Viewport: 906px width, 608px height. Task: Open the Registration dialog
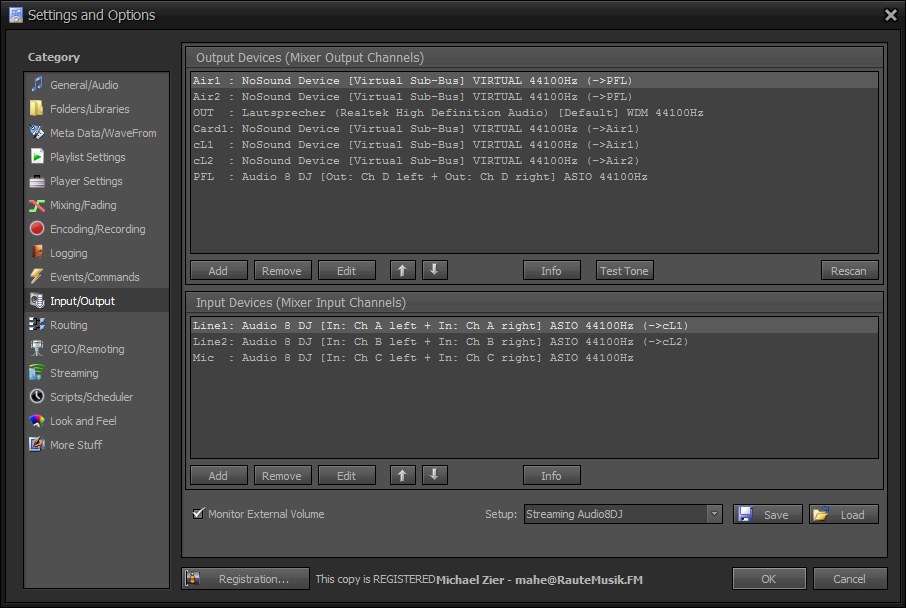pos(245,579)
